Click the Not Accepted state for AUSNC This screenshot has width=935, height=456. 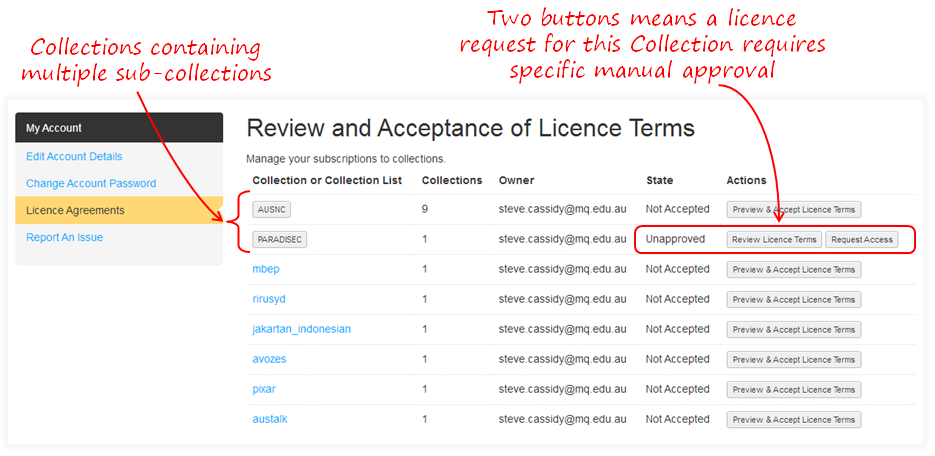[x=677, y=209]
